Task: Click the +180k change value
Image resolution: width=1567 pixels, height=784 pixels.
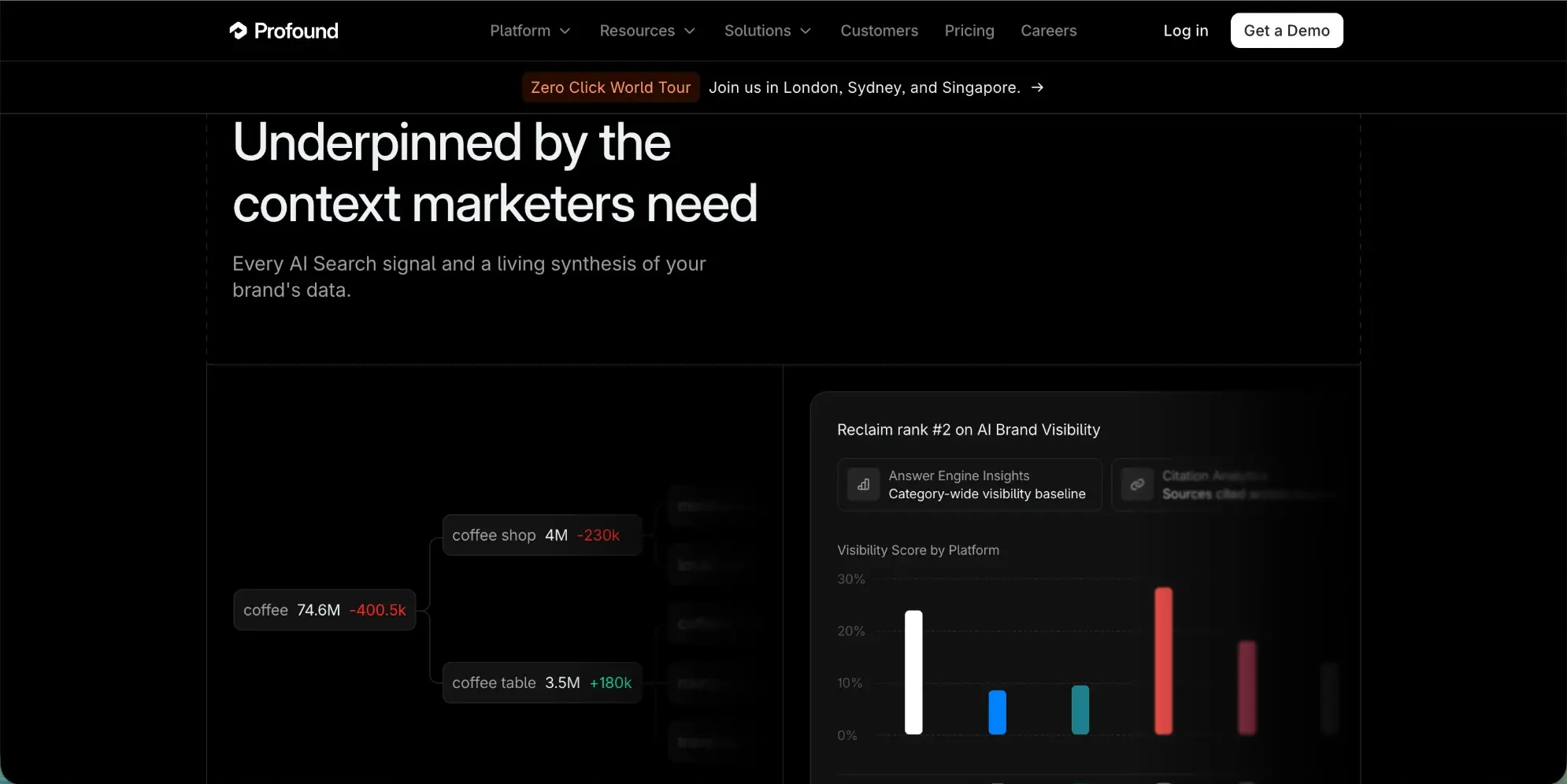Action: click(610, 682)
